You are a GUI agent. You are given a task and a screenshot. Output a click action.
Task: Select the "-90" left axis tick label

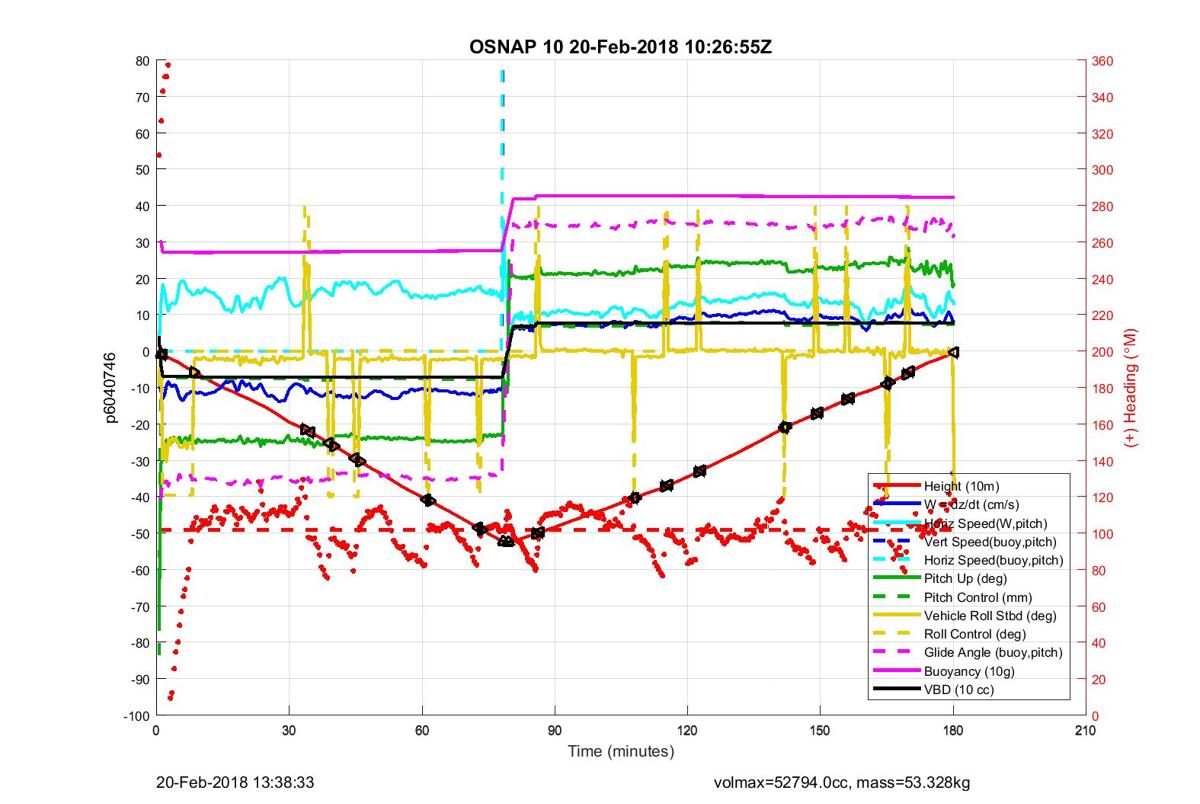click(x=140, y=680)
